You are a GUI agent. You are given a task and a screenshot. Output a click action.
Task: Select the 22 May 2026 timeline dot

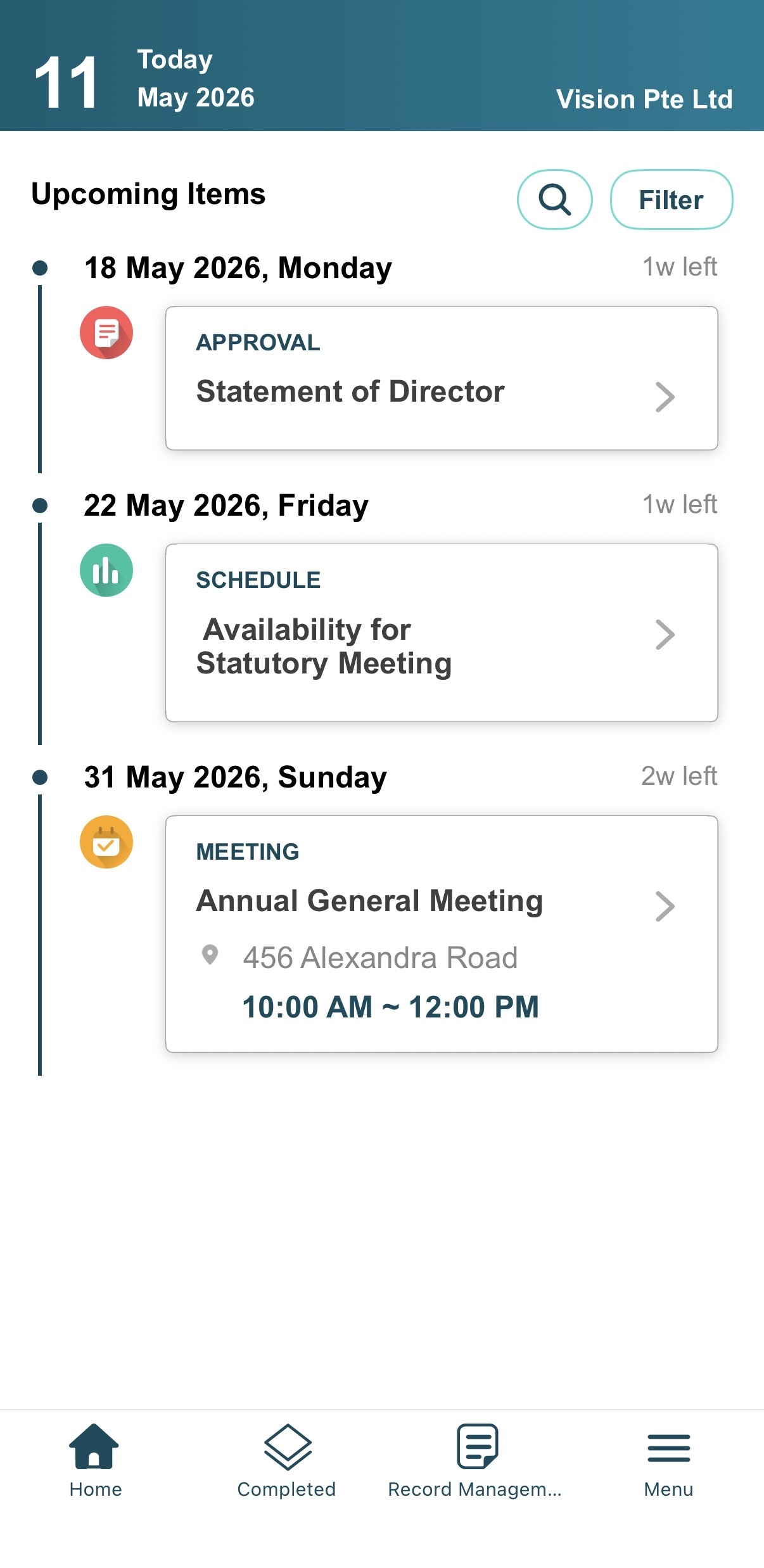40,506
